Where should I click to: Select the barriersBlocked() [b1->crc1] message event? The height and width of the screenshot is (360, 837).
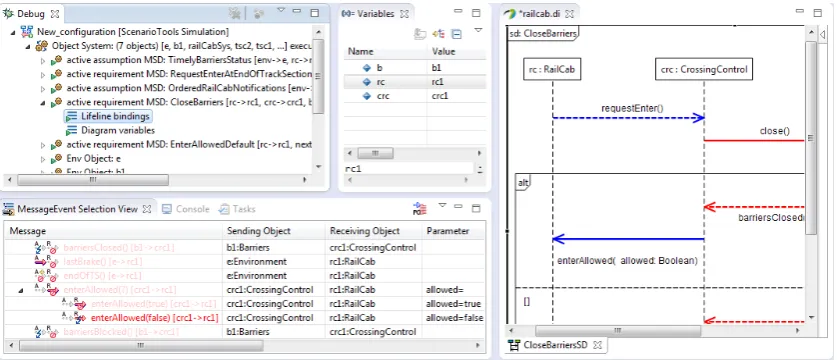coord(121,332)
